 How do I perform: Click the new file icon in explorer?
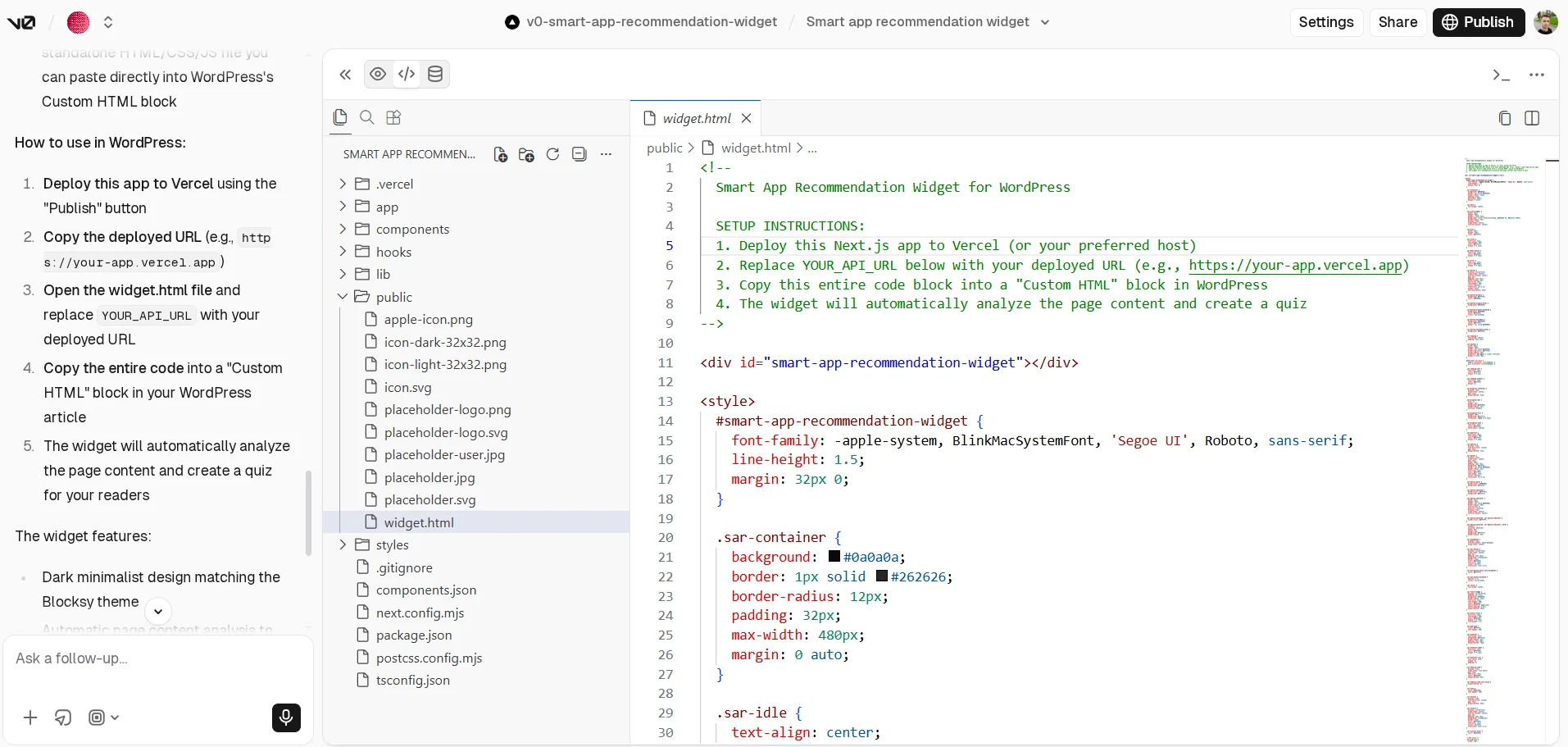[500, 154]
